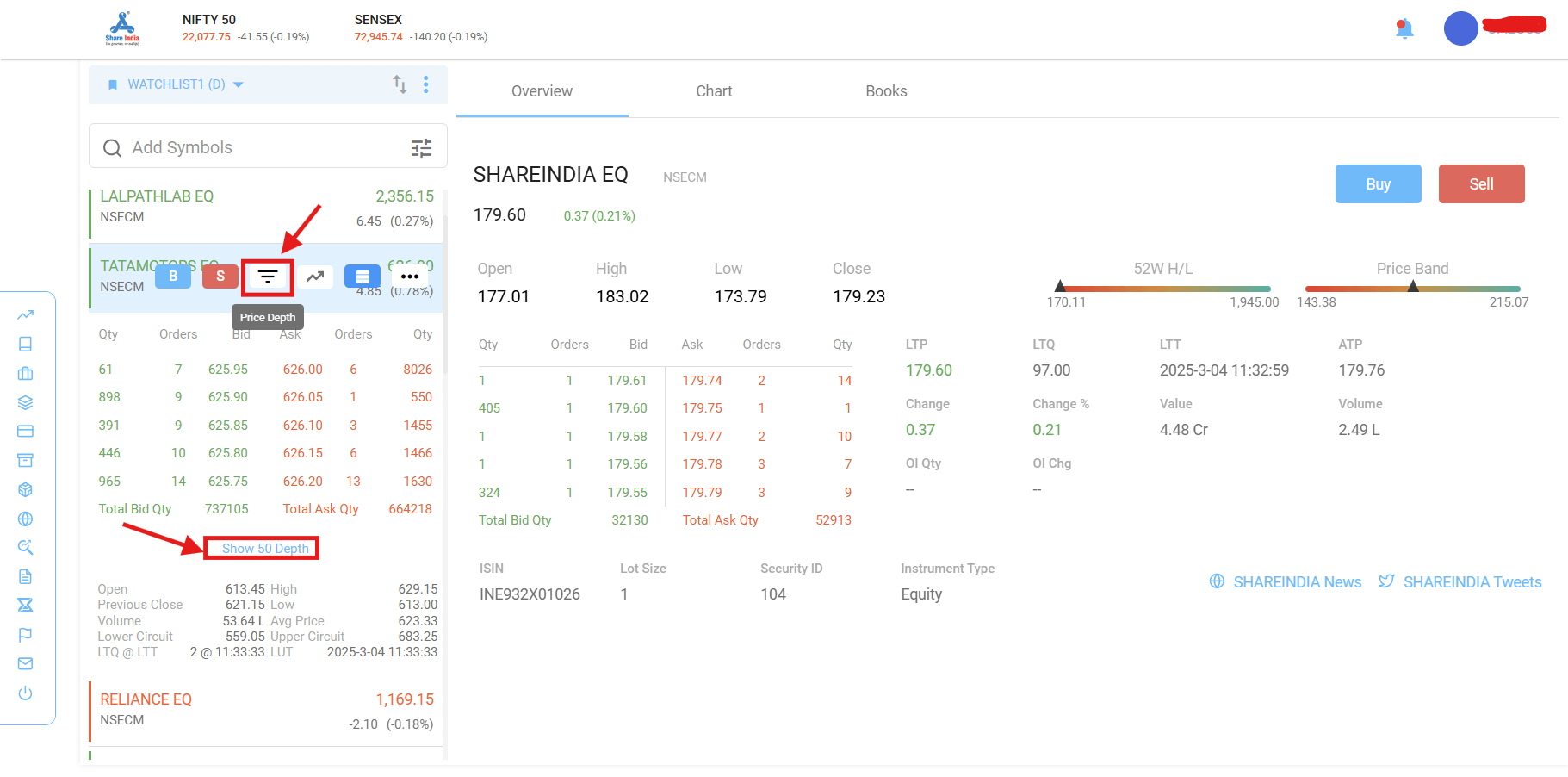Click the Show 50 Depth link
Image resolution: width=1568 pixels, height=777 pixels.
264,549
